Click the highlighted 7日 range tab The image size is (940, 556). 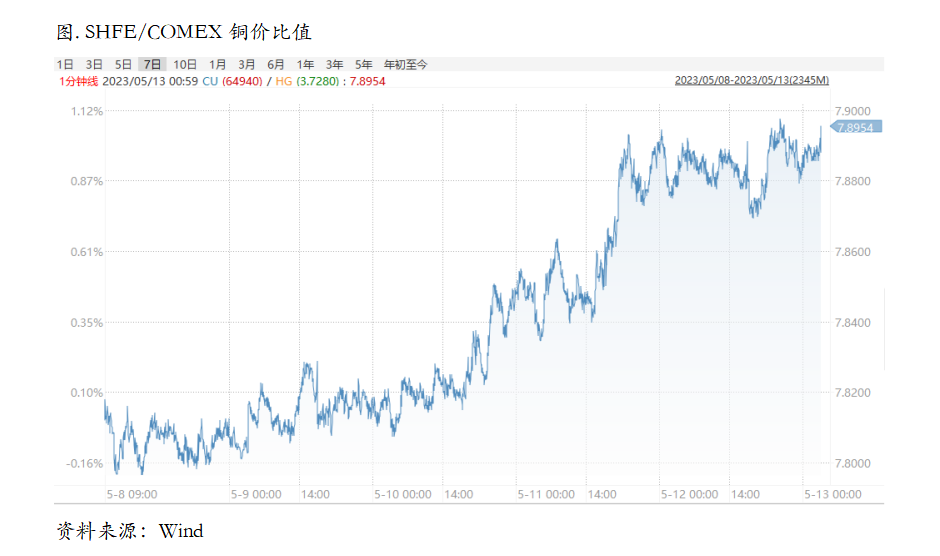click(152, 64)
